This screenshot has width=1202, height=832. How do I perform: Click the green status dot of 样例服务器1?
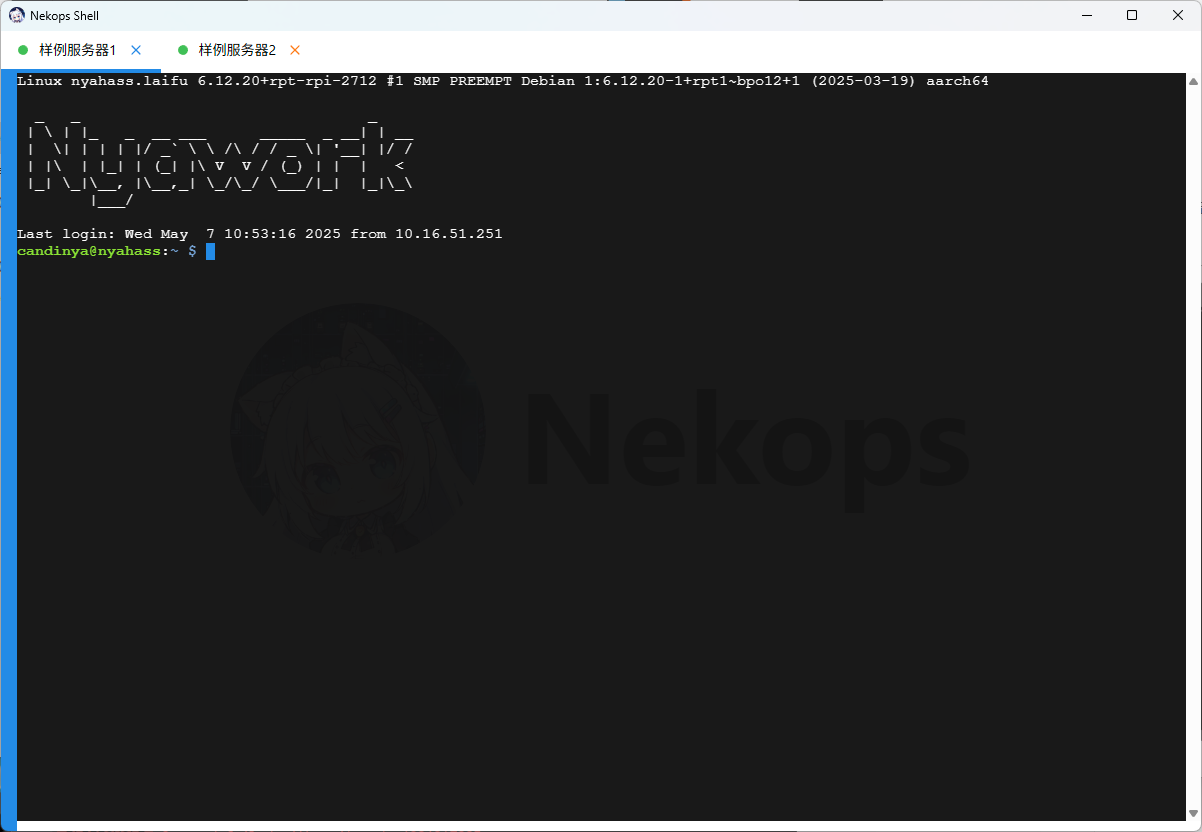click(x=23, y=50)
